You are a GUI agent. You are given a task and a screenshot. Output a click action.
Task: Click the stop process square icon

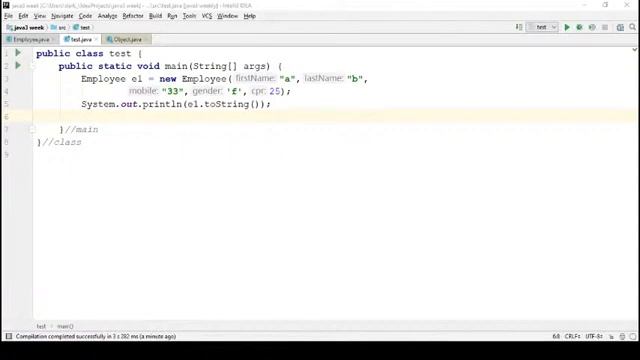[605, 27]
